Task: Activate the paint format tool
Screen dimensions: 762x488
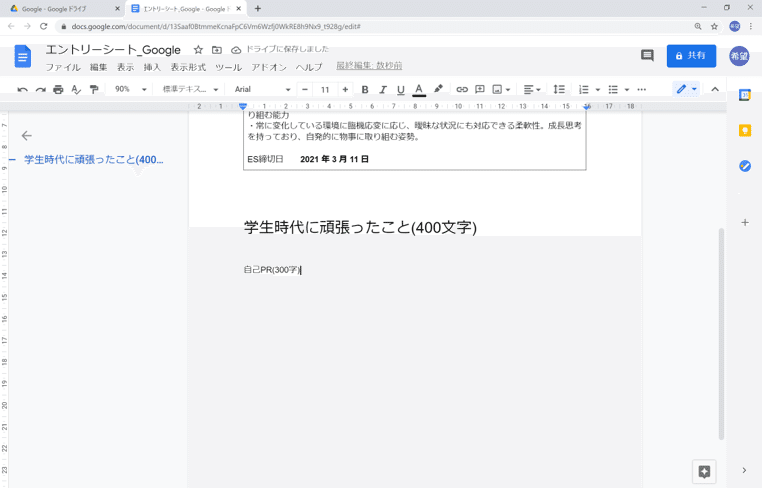Action: [94, 89]
